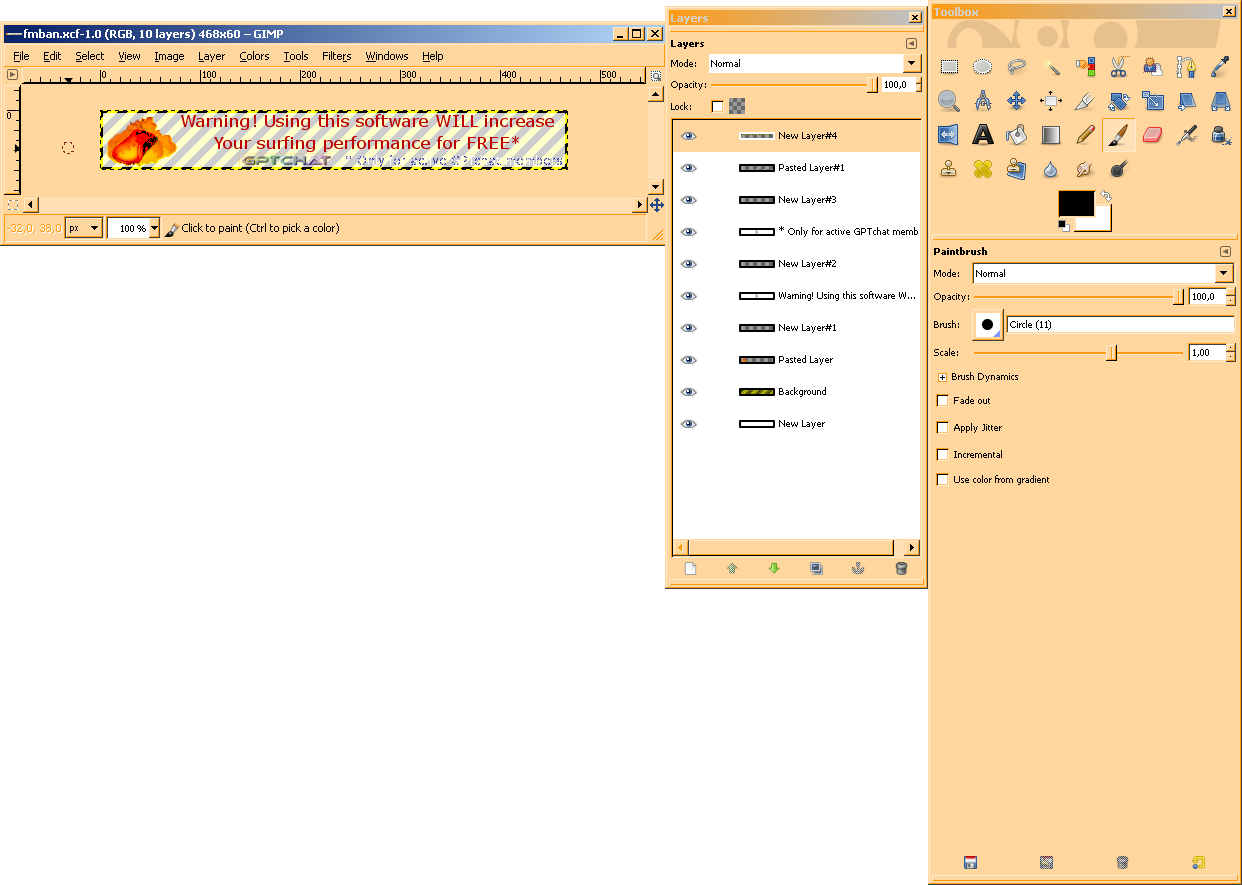Choose the Free Select lasso tool
1242x885 pixels.
coord(1017,67)
